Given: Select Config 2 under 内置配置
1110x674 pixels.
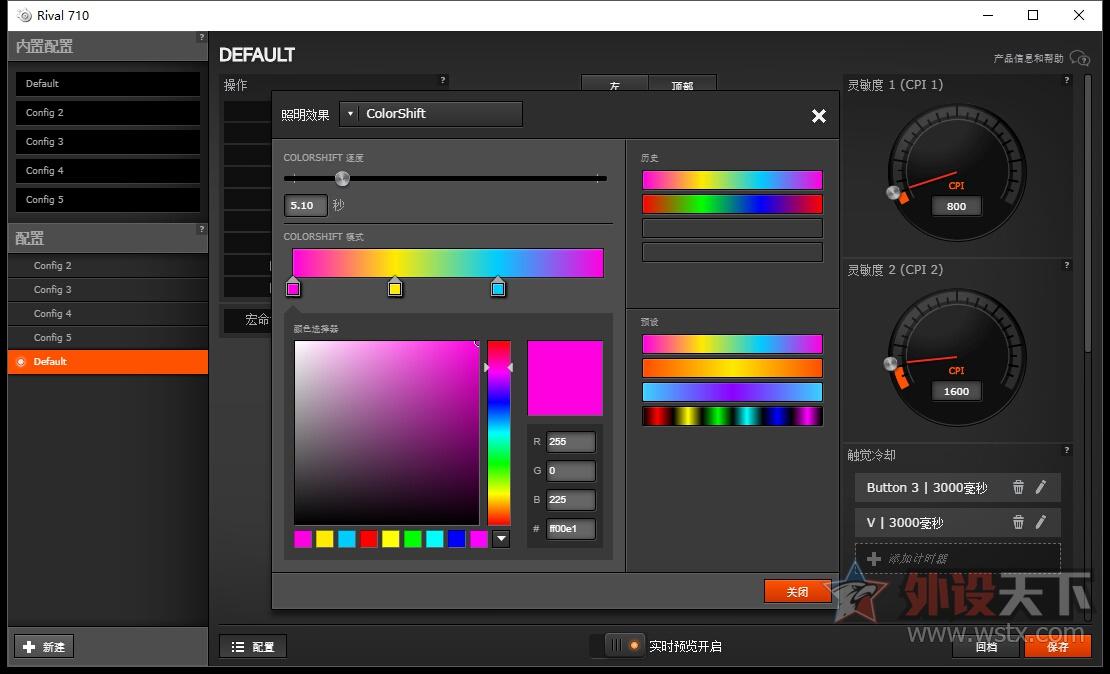Looking at the screenshot, I should click(108, 113).
